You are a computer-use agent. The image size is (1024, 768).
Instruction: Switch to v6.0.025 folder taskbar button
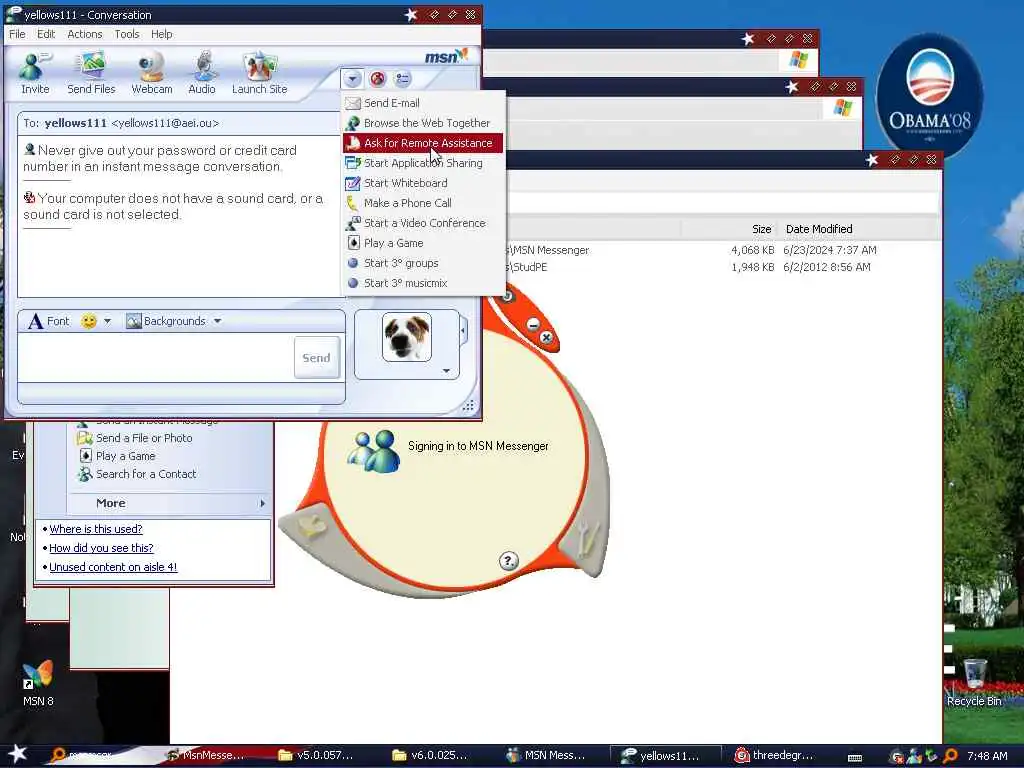[430, 756]
